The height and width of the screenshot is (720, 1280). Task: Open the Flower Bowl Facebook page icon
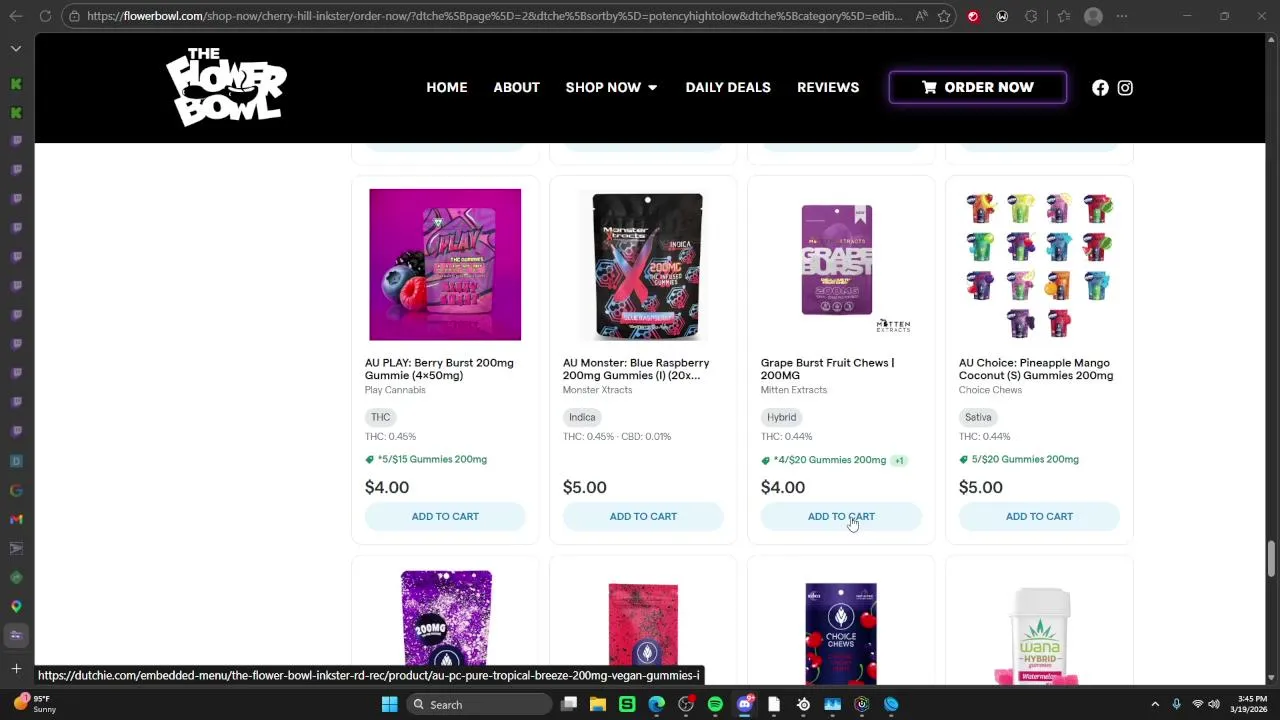(1100, 88)
